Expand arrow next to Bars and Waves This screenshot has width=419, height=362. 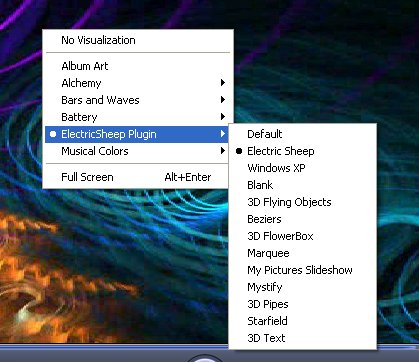coord(223,100)
